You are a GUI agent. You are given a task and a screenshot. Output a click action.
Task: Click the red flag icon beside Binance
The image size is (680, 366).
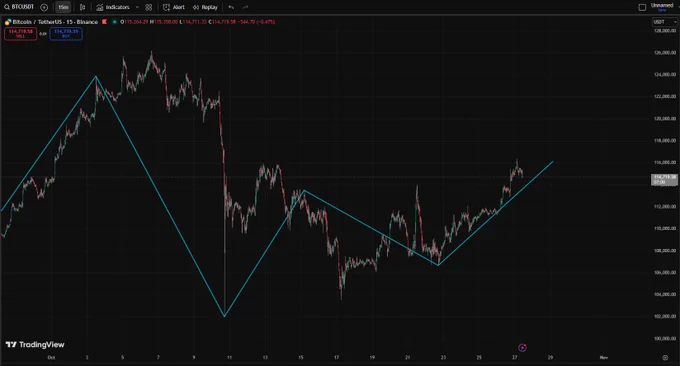105,22
